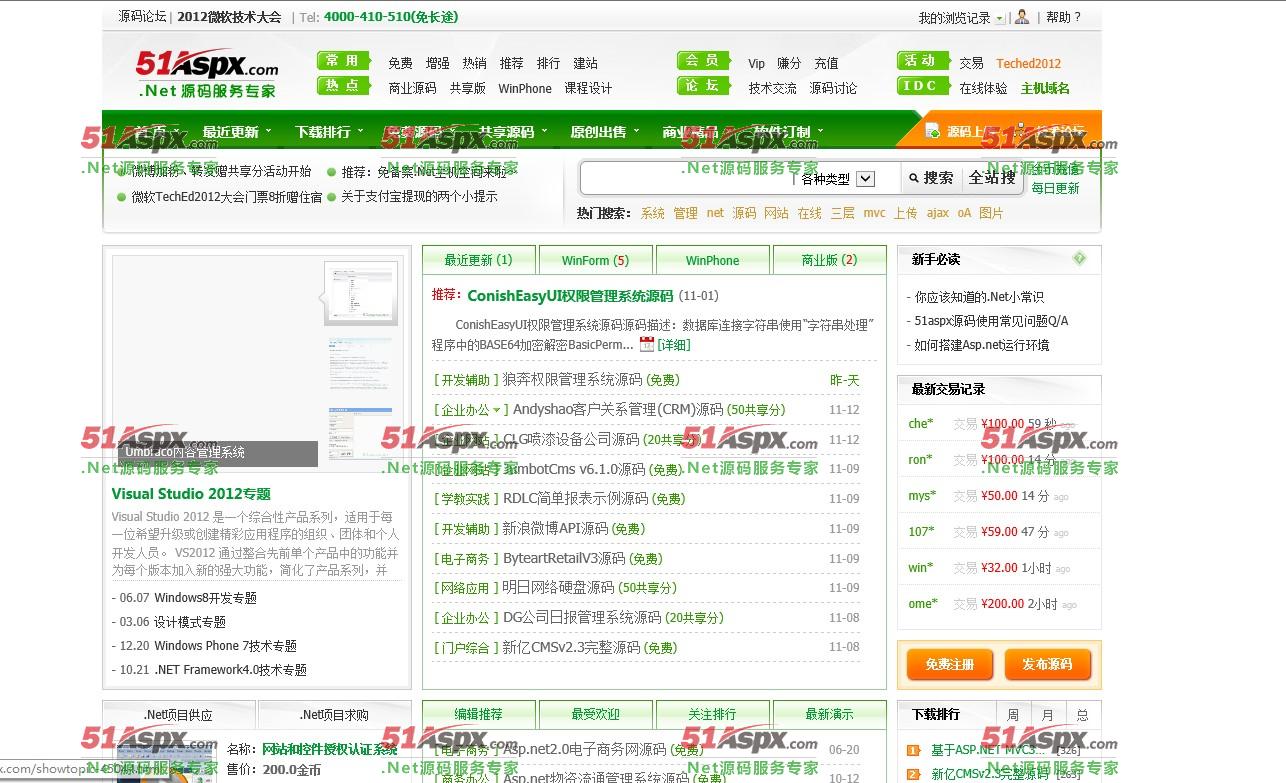Switch to 商业版 (2) tab

point(829,260)
